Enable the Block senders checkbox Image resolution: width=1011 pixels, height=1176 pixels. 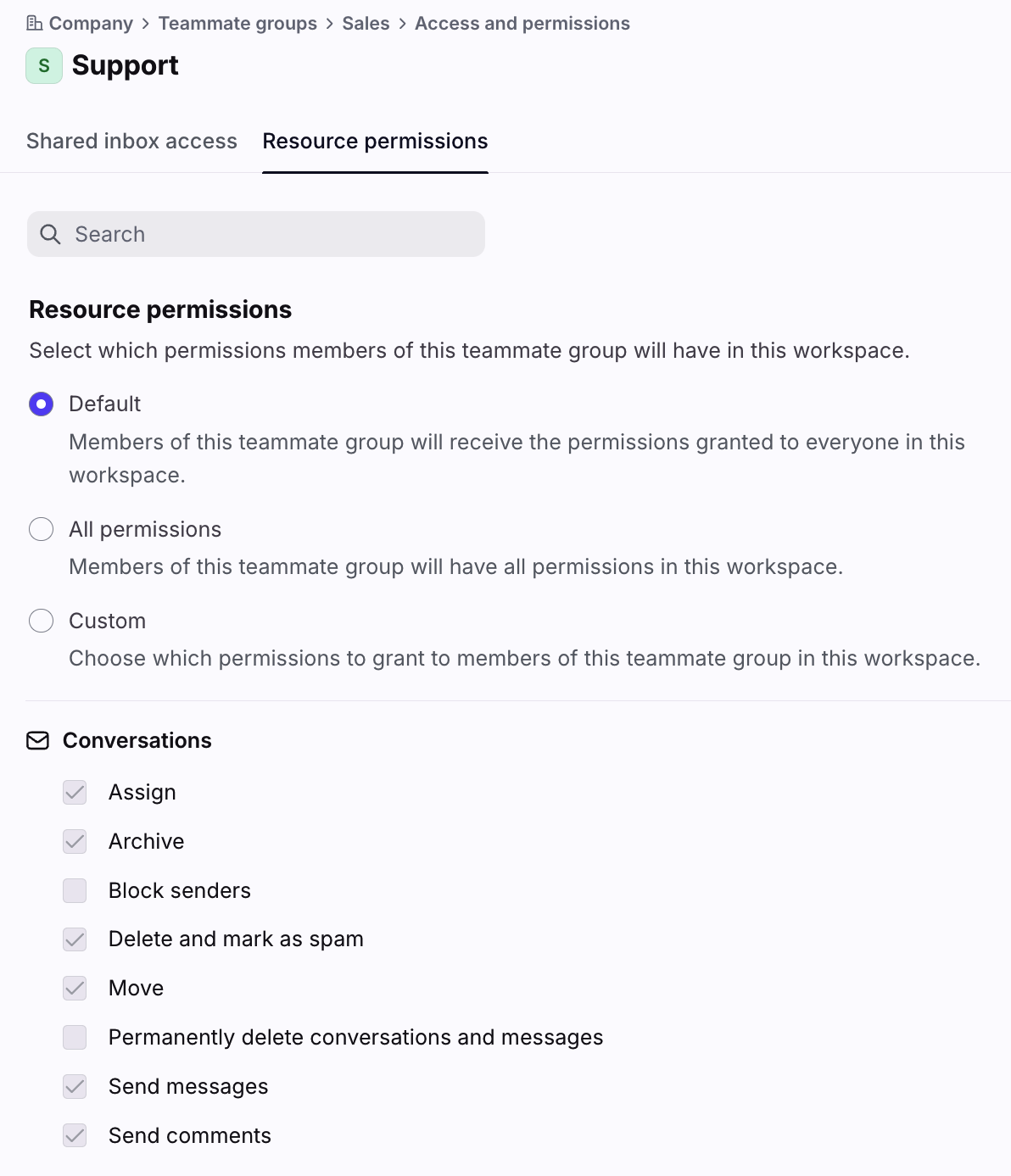pos(75,891)
